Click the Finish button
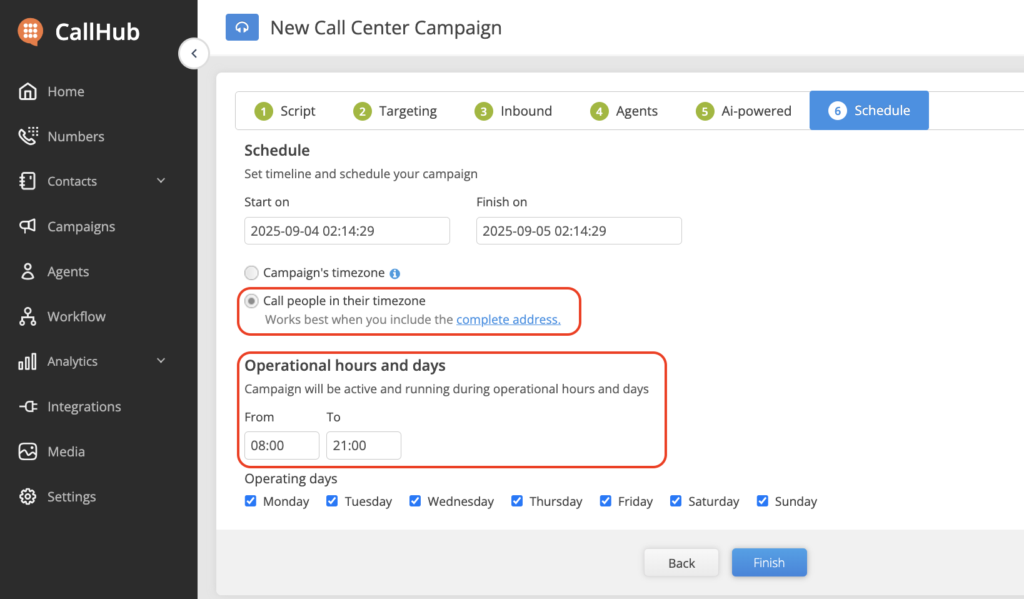This screenshot has width=1024, height=599. (768, 563)
